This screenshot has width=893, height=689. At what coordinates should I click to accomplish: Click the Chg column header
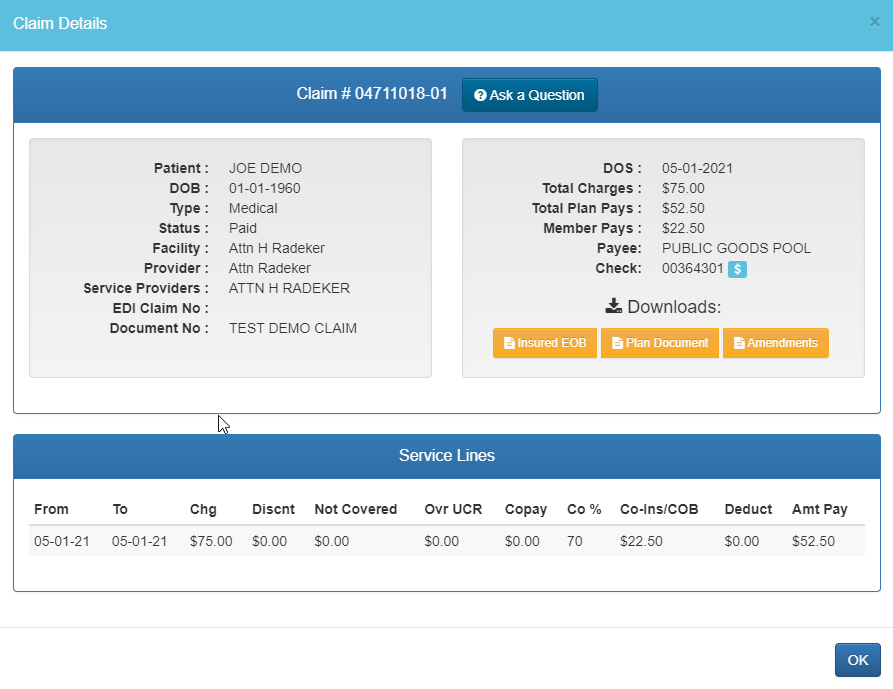[x=203, y=509]
